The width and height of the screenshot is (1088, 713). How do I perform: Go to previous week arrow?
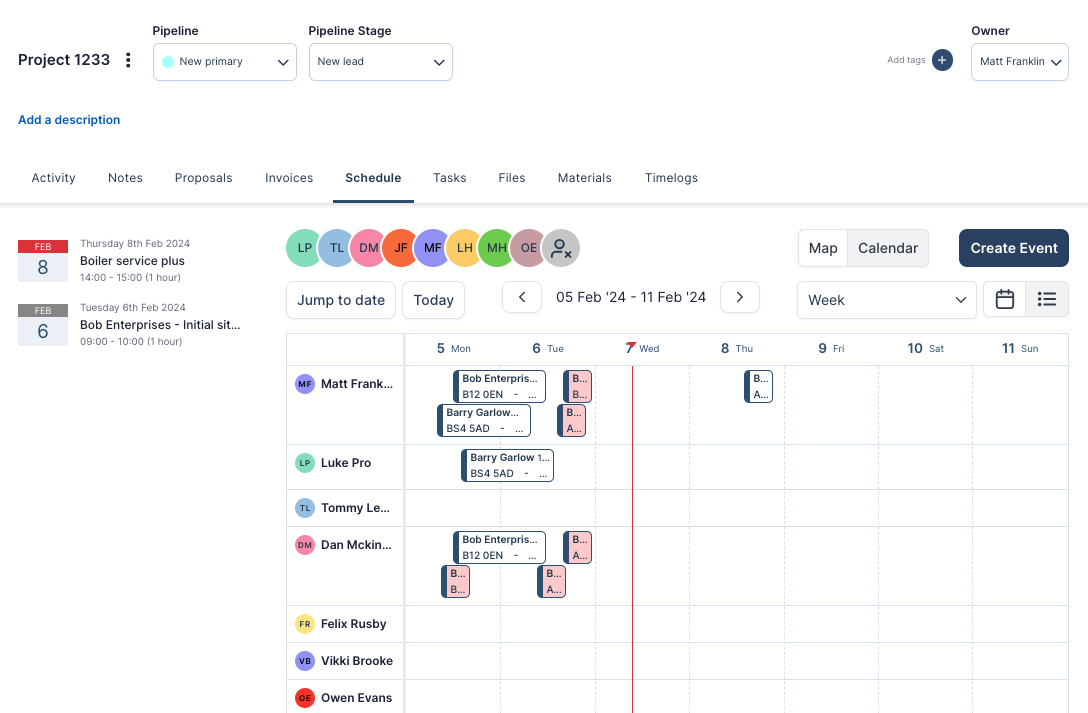(x=521, y=297)
